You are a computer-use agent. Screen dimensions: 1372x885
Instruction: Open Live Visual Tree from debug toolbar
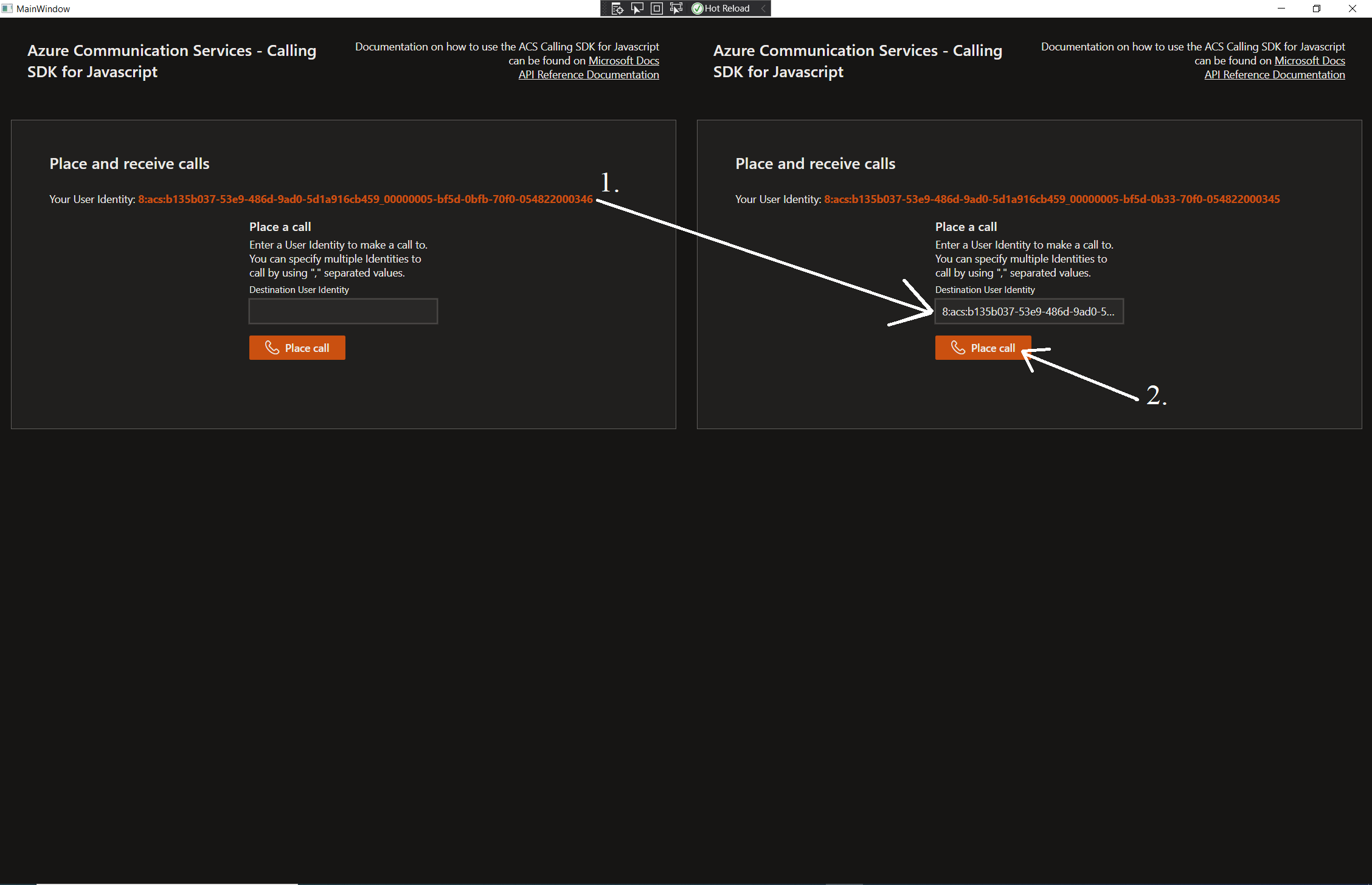(617, 9)
